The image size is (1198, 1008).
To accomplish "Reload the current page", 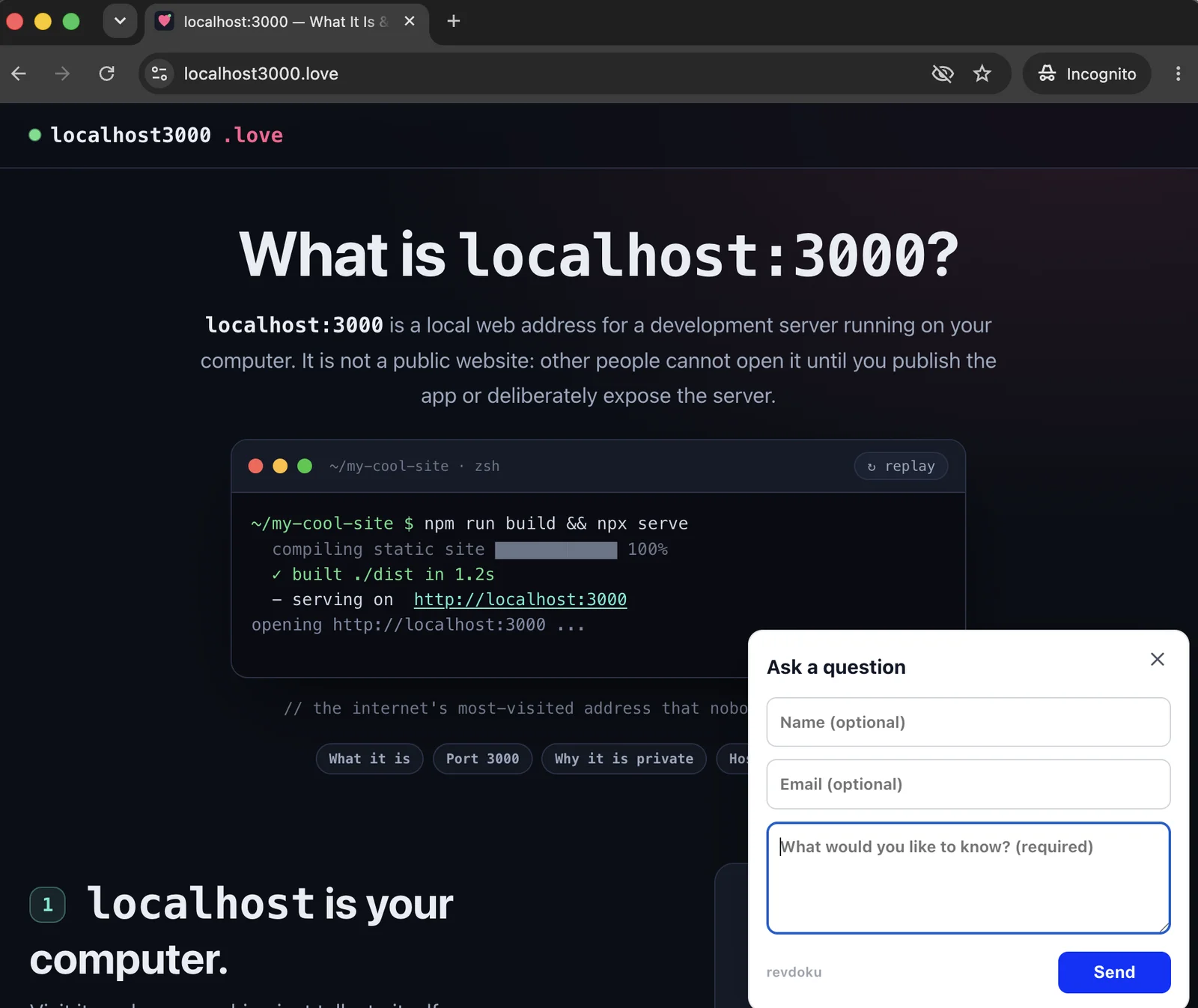I will coord(107,73).
